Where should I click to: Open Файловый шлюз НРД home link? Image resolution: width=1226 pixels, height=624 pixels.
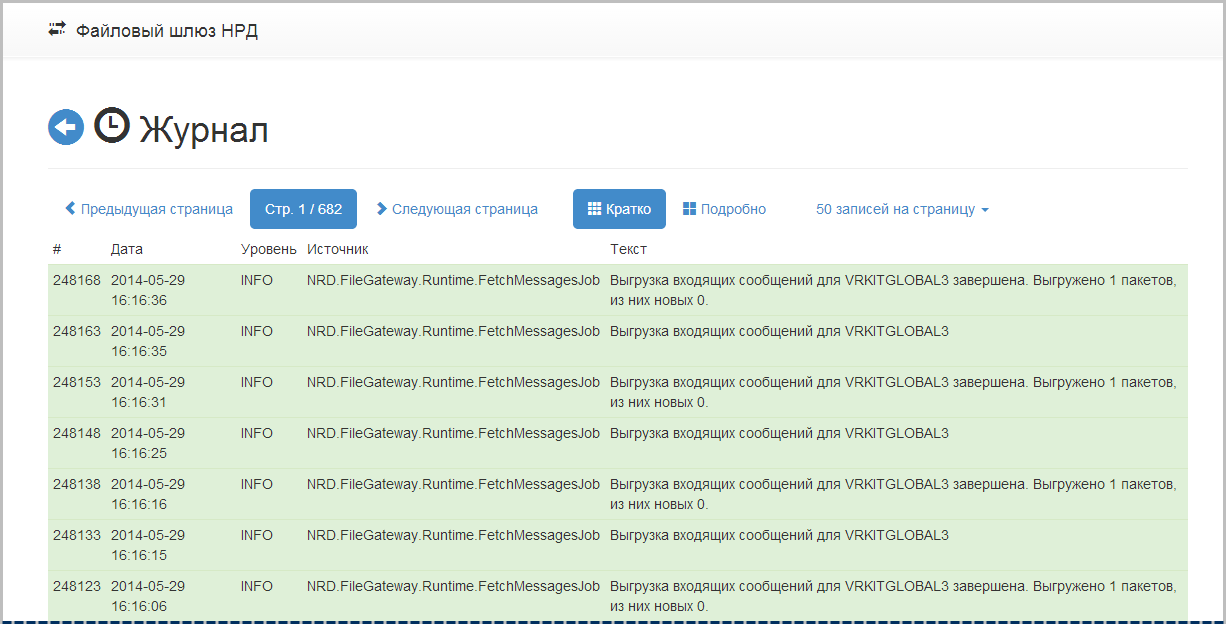[167, 31]
